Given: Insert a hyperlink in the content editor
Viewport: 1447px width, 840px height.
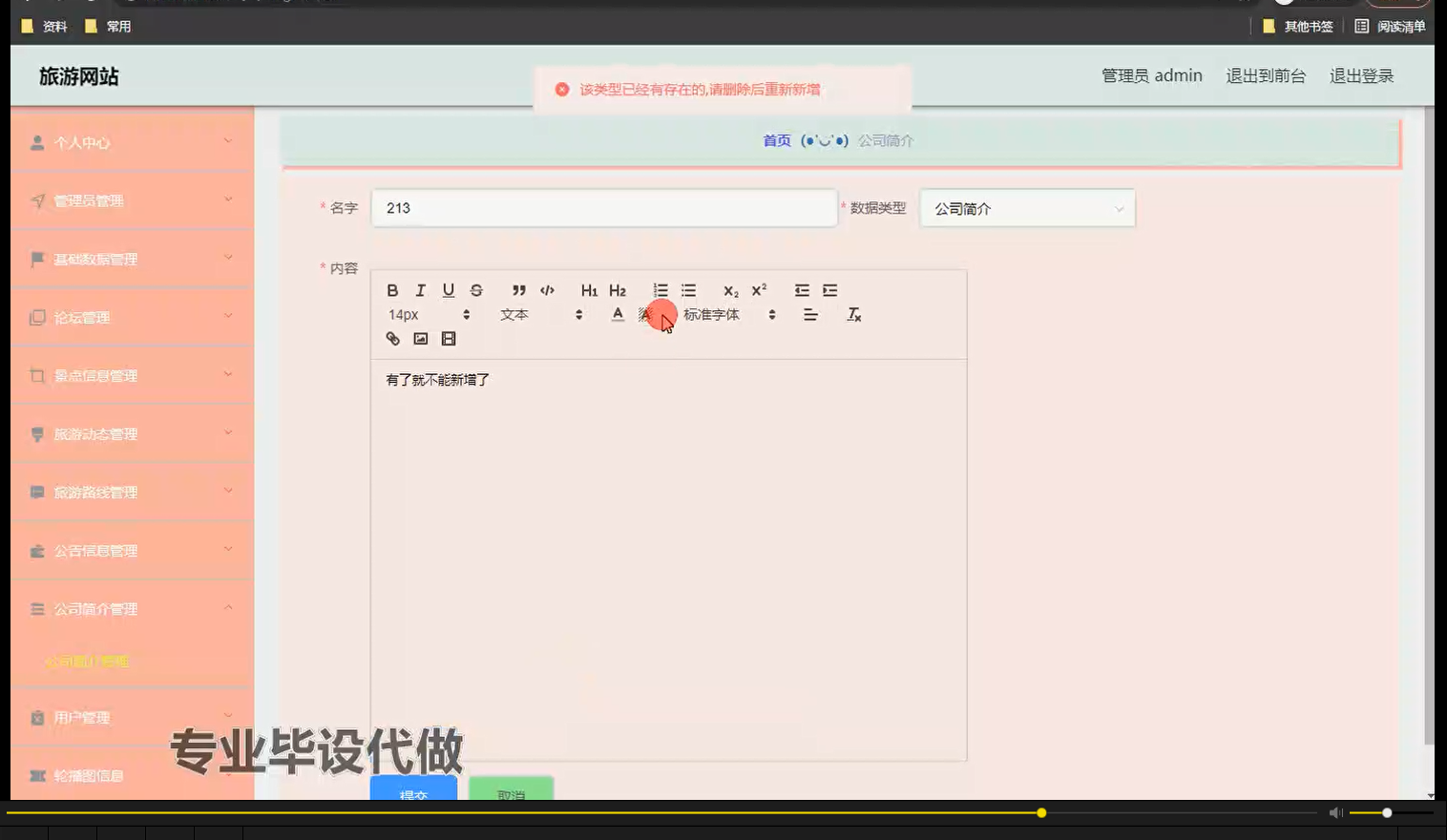Looking at the screenshot, I should pyautogui.click(x=392, y=338).
